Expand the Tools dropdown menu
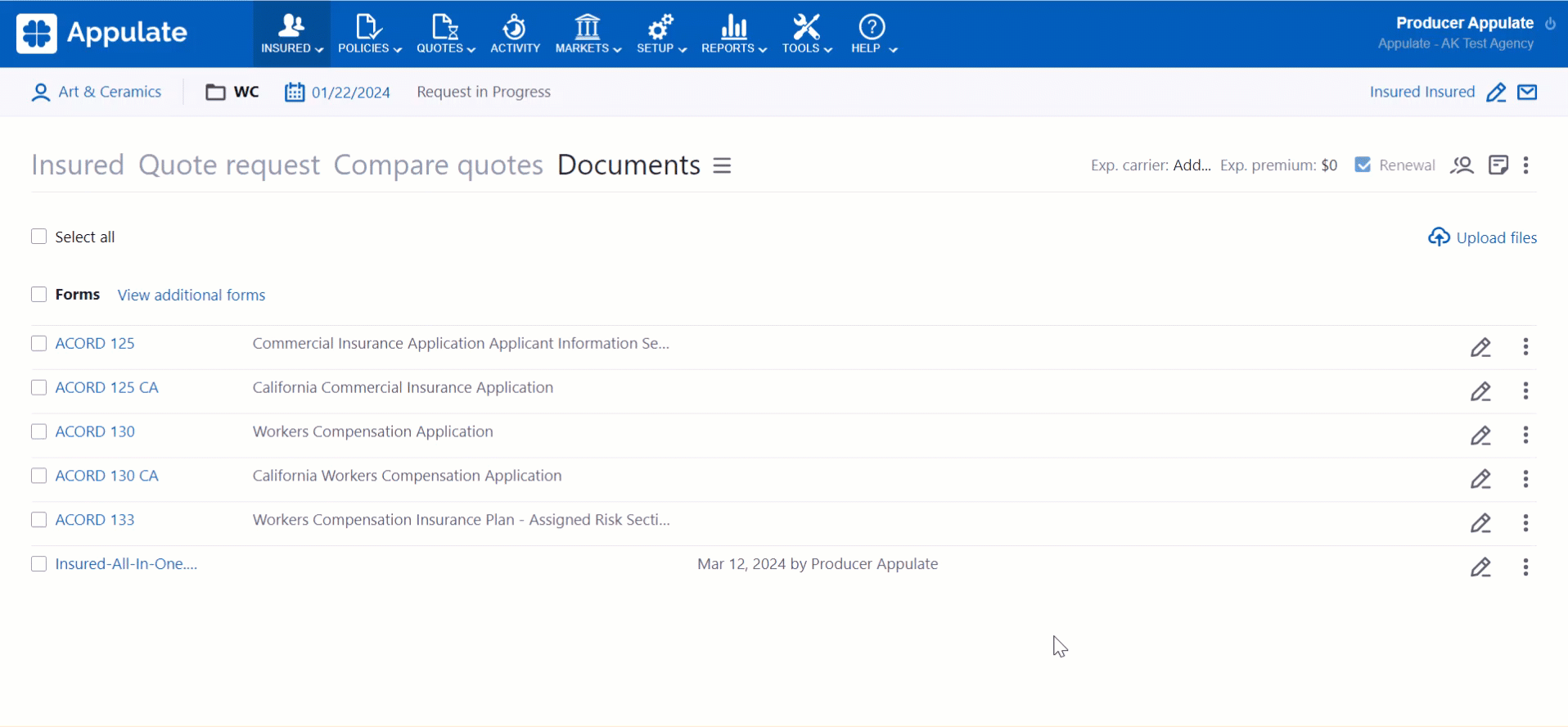The image size is (1568, 727). click(x=806, y=34)
